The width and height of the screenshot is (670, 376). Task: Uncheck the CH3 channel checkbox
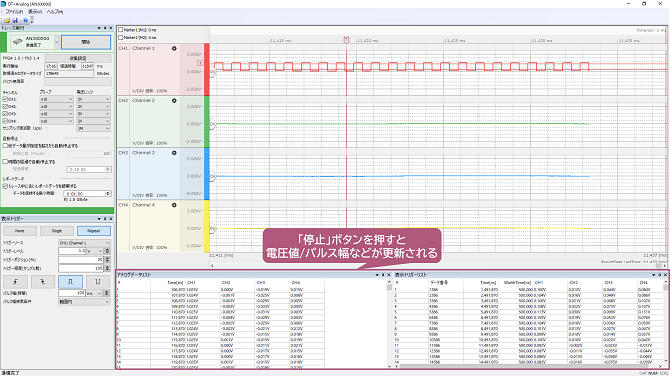[x=5, y=114]
